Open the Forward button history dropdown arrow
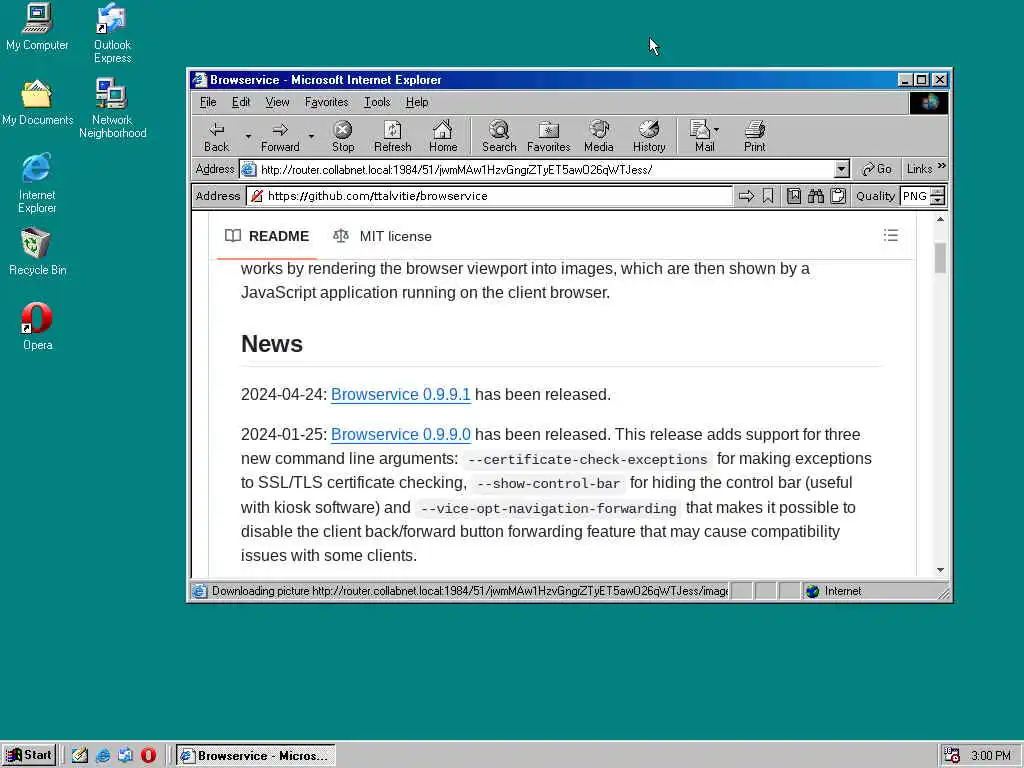 tap(312, 136)
